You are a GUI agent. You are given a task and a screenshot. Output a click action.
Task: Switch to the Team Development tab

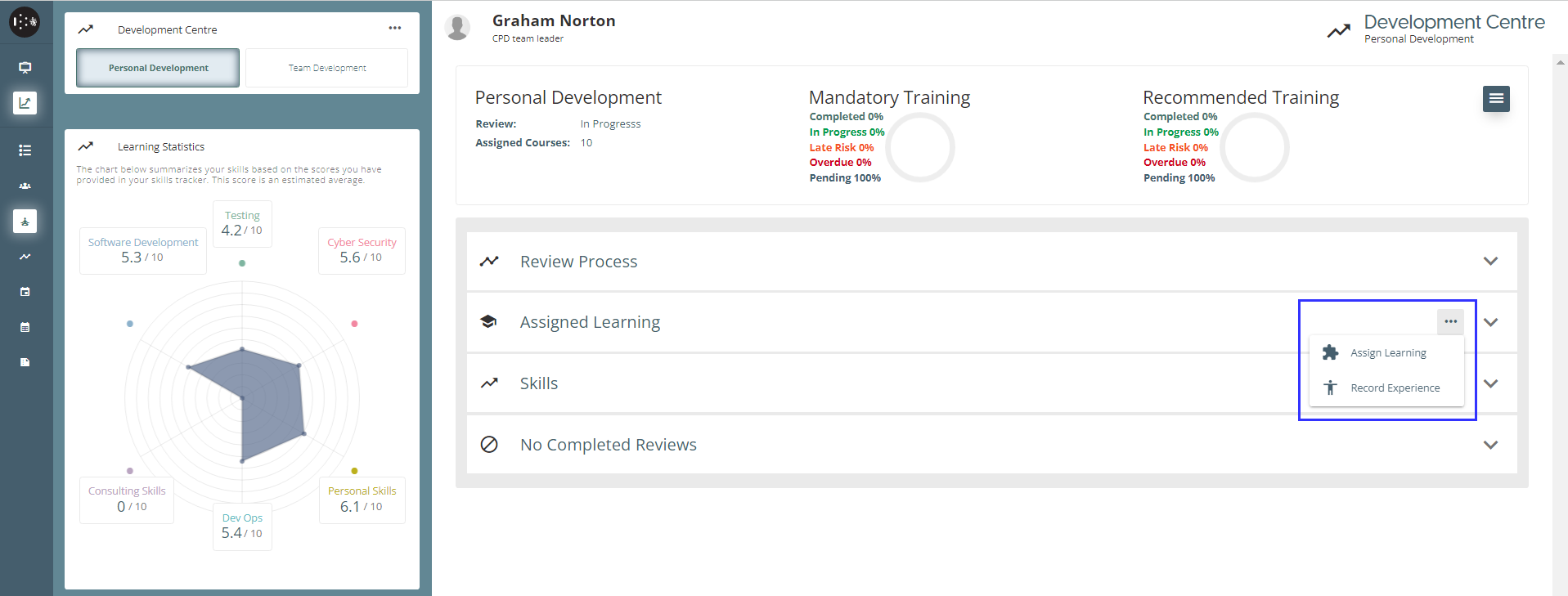(326, 68)
